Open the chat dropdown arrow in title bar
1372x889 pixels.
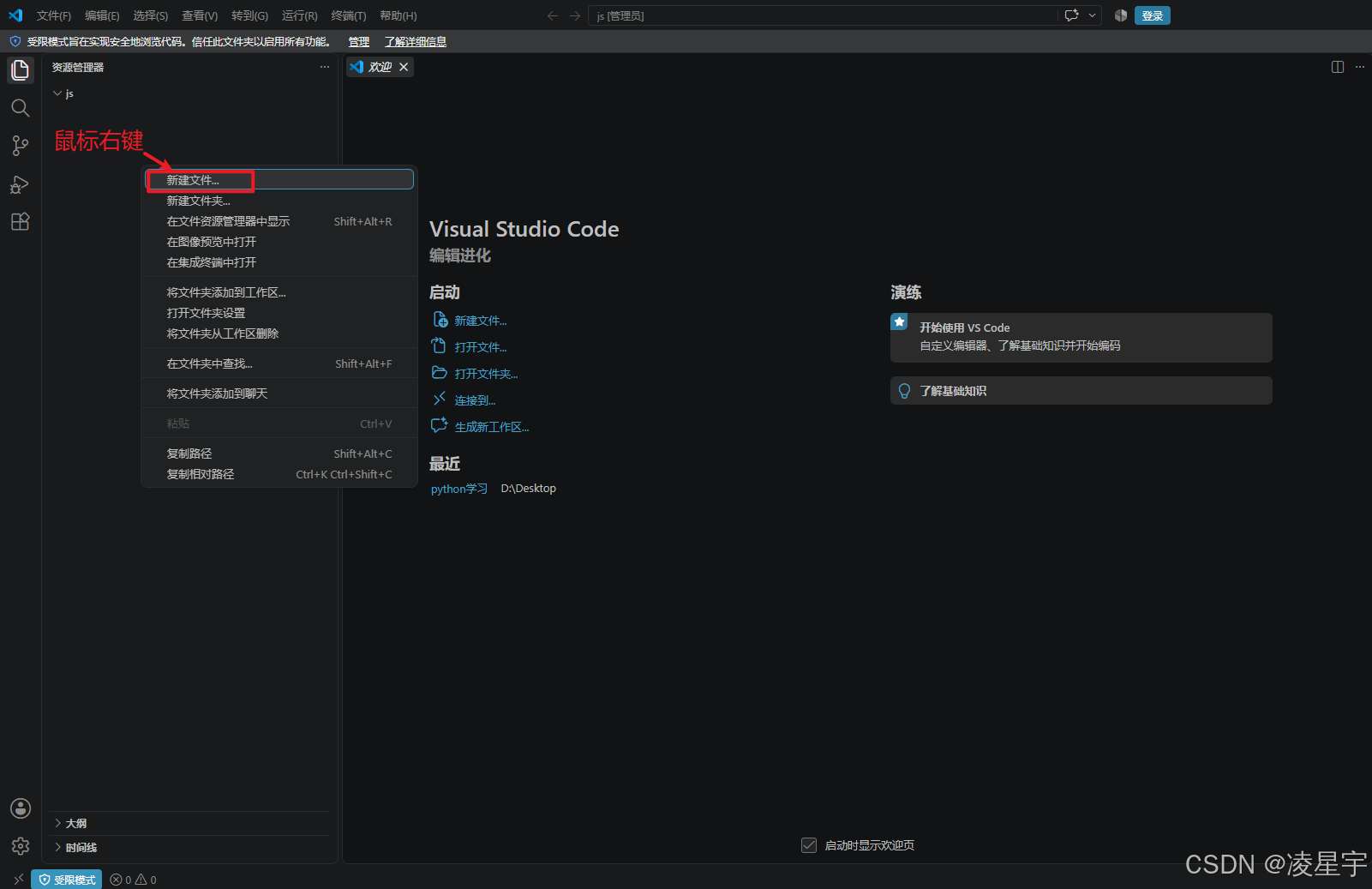point(1092,15)
